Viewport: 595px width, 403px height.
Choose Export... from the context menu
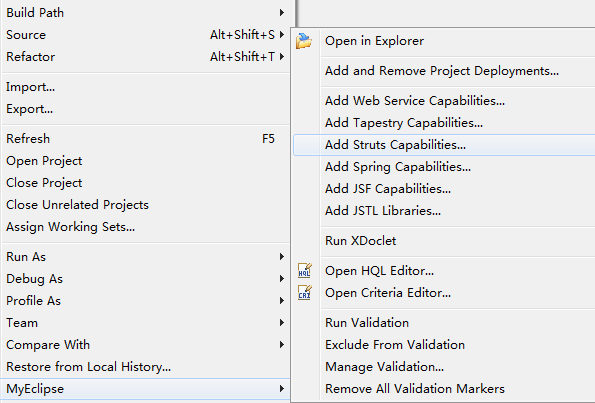(x=146, y=109)
